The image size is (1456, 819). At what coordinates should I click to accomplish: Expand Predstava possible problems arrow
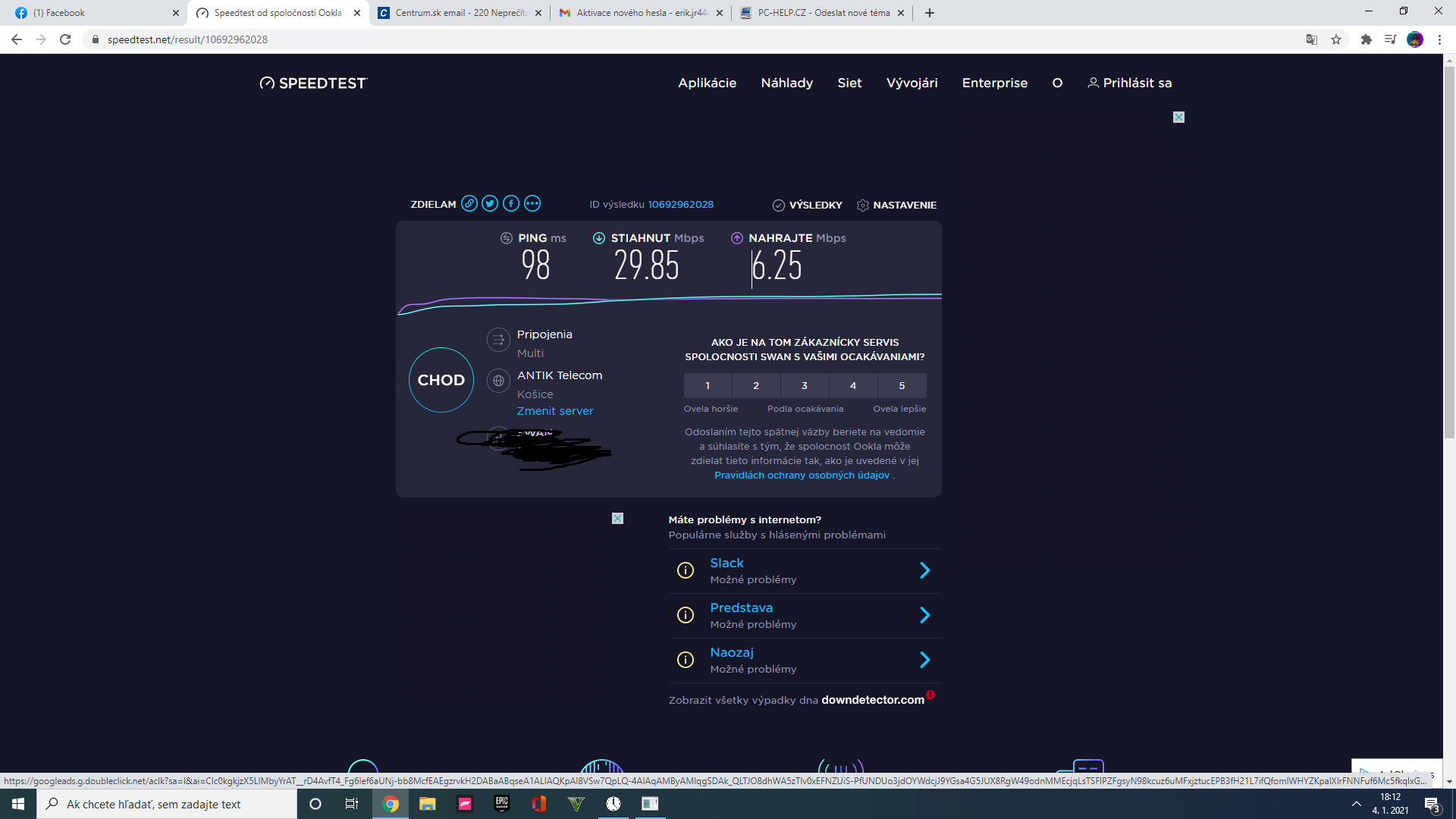click(x=924, y=615)
